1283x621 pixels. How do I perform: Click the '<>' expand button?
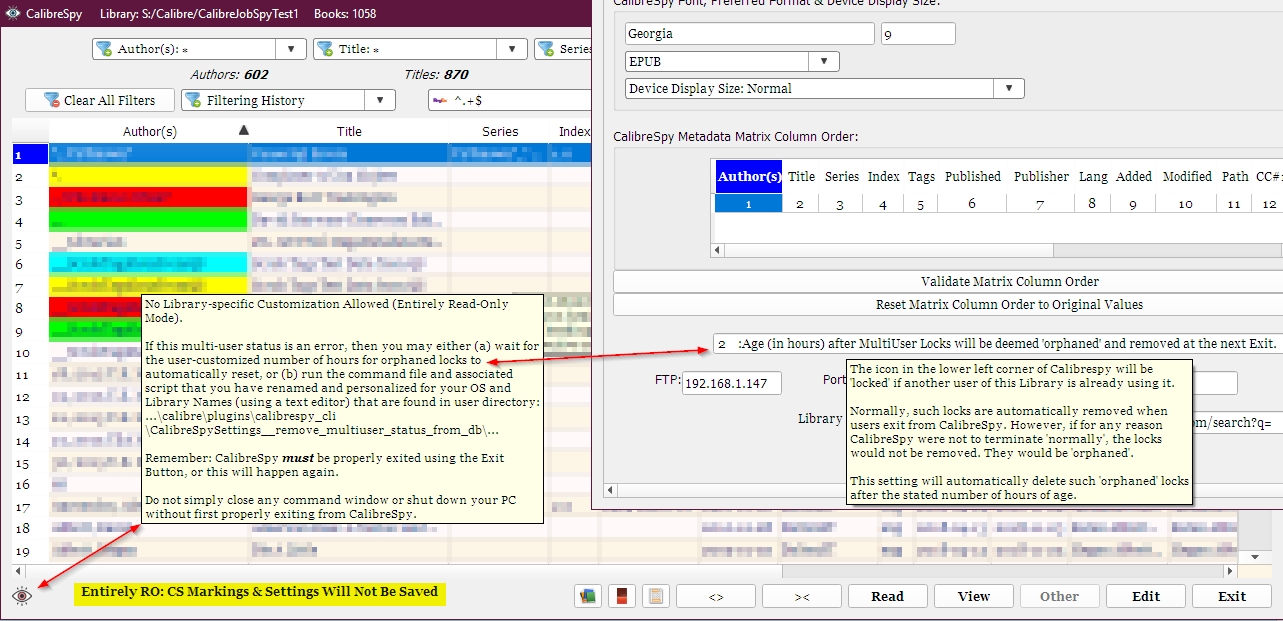tap(716, 596)
